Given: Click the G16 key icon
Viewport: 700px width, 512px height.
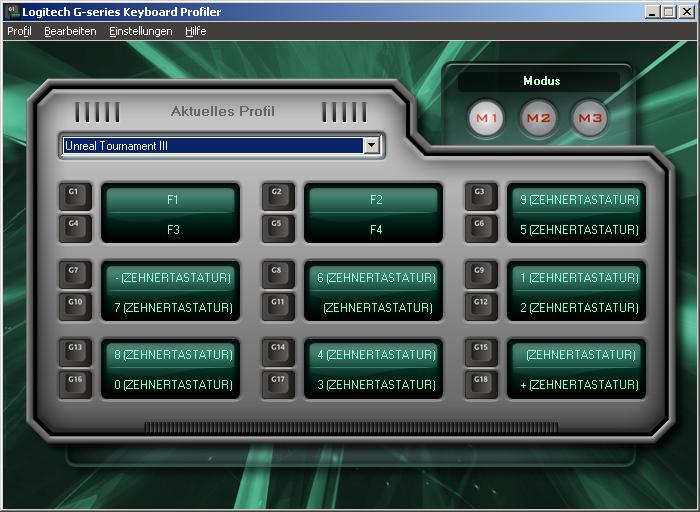Looking at the screenshot, I should point(75,384).
